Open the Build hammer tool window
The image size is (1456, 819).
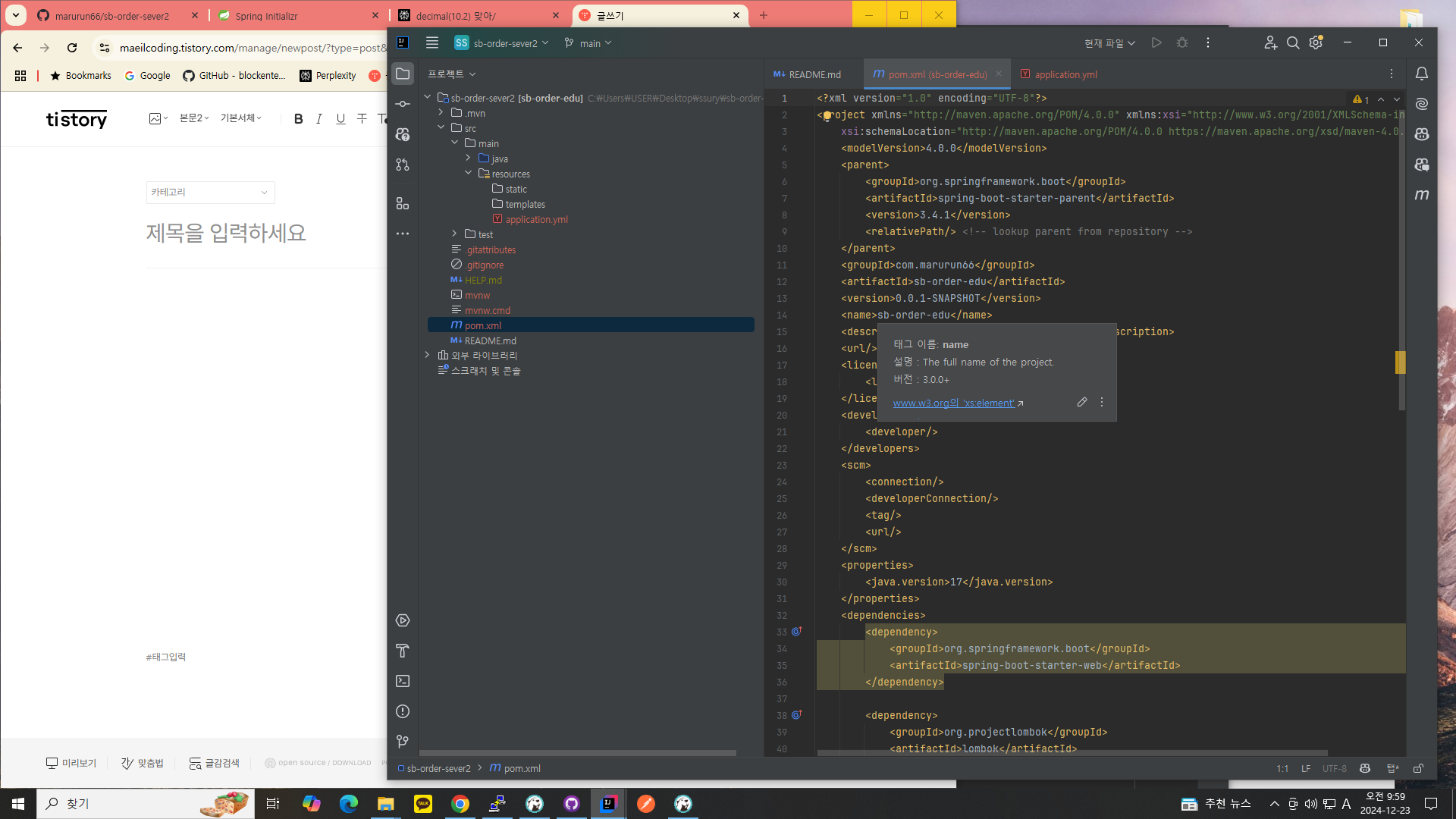pyautogui.click(x=403, y=651)
